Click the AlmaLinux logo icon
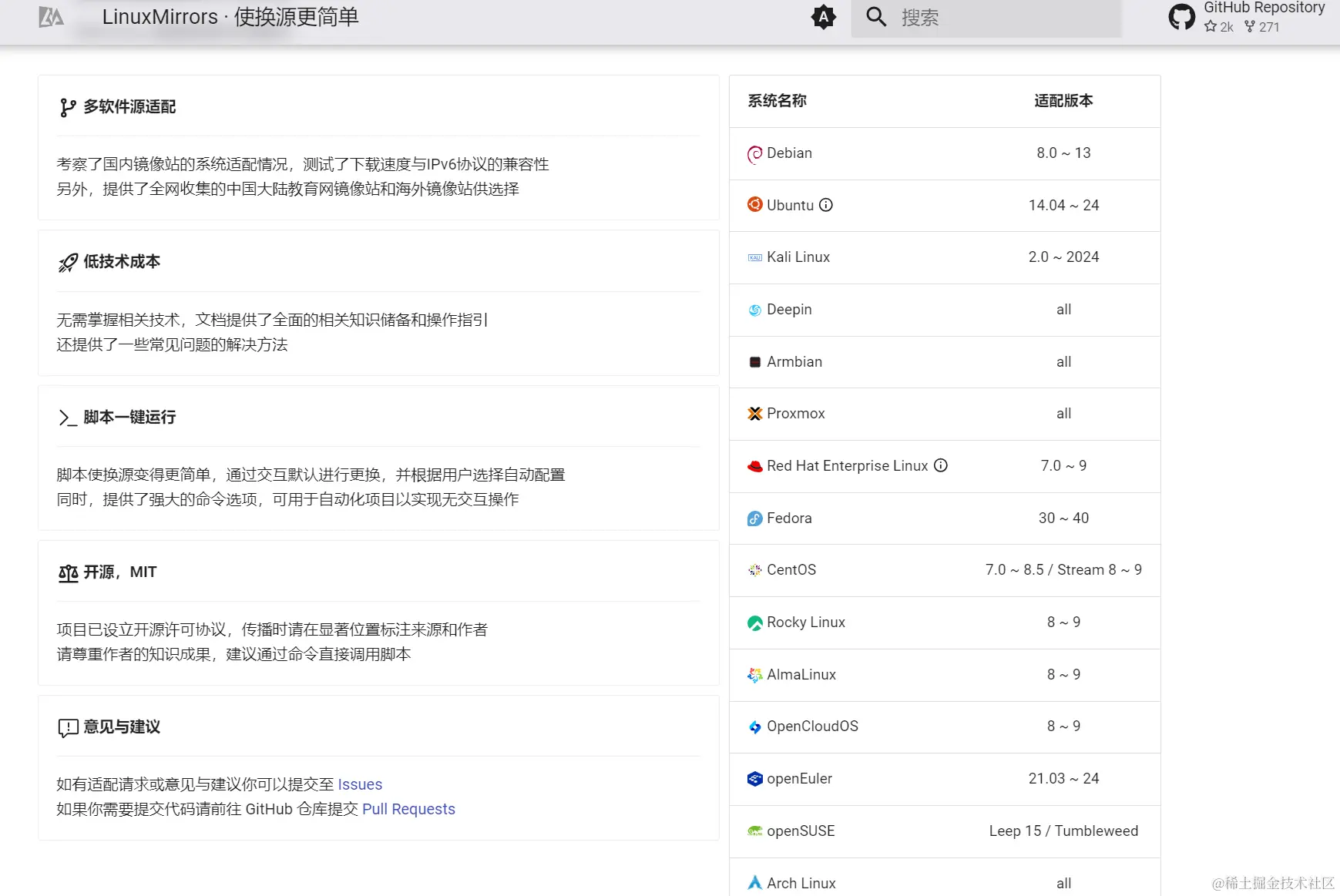1340x896 pixels. coord(755,675)
